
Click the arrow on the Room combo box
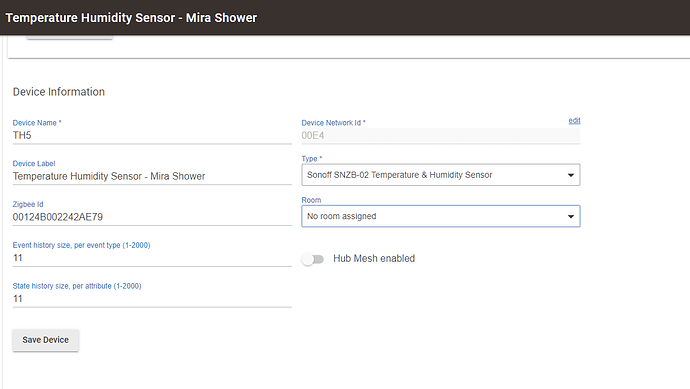tap(571, 217)
